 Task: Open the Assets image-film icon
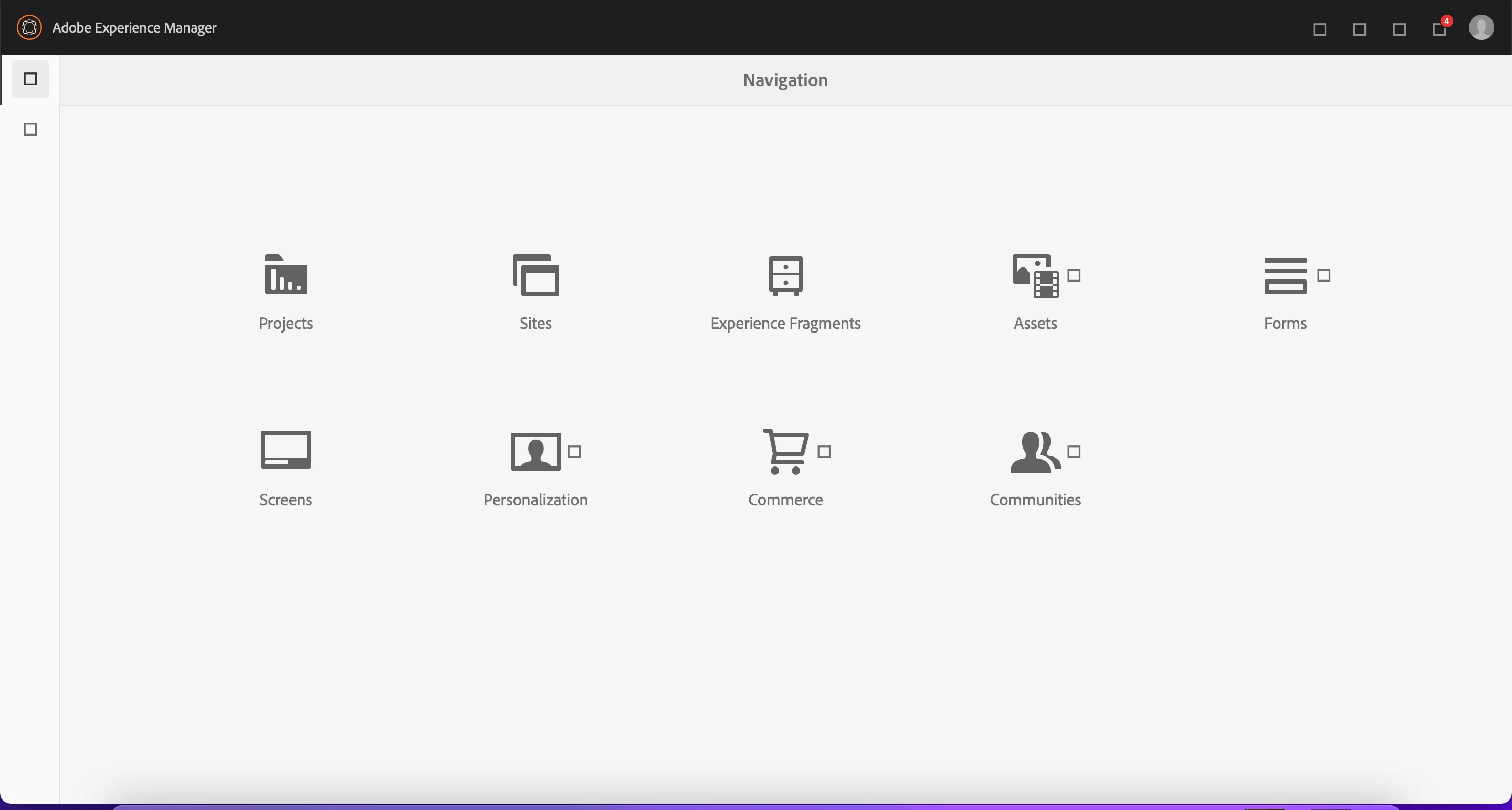[x=1035, y=275]
